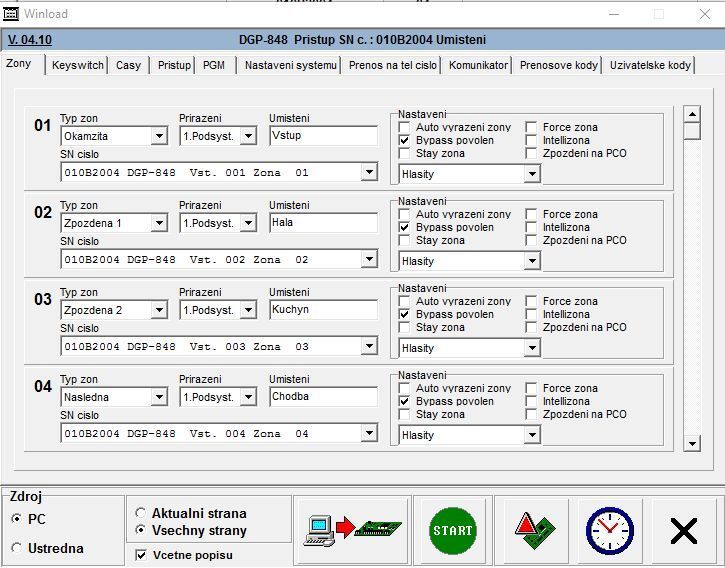The image size is (725, 568).
Task: Click the PC-to-panel transfer icon button
Action: (x=351, y=531)
